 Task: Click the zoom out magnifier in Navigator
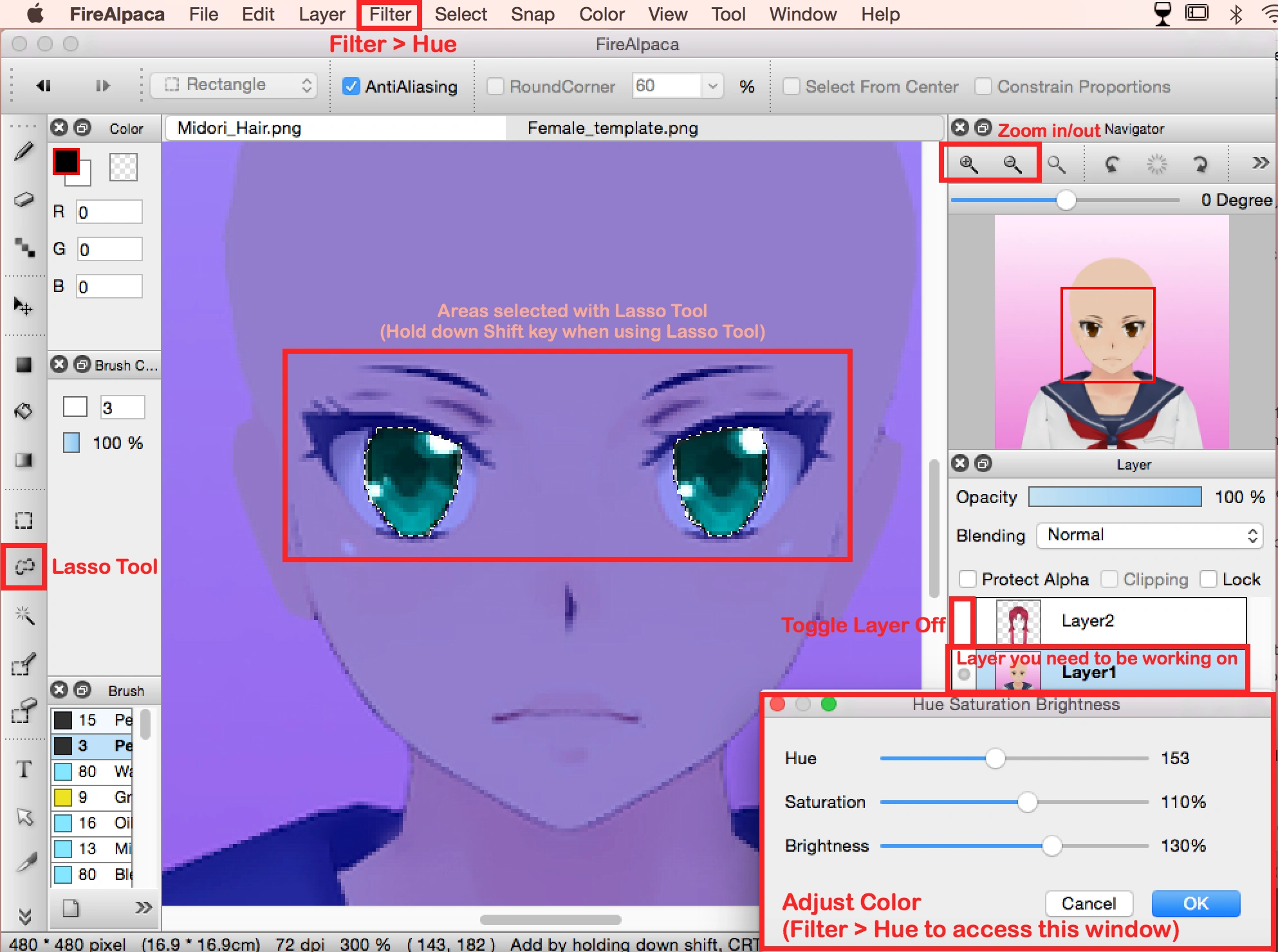point(1012,164)
